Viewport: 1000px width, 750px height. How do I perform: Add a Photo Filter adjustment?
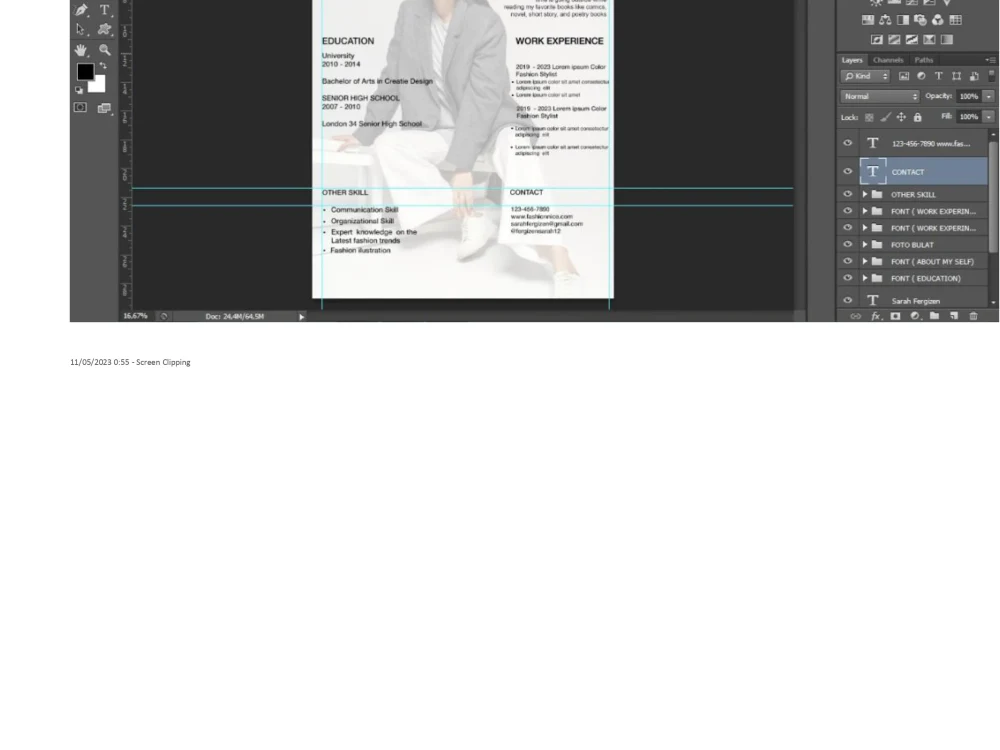click(x=920, y=20)
